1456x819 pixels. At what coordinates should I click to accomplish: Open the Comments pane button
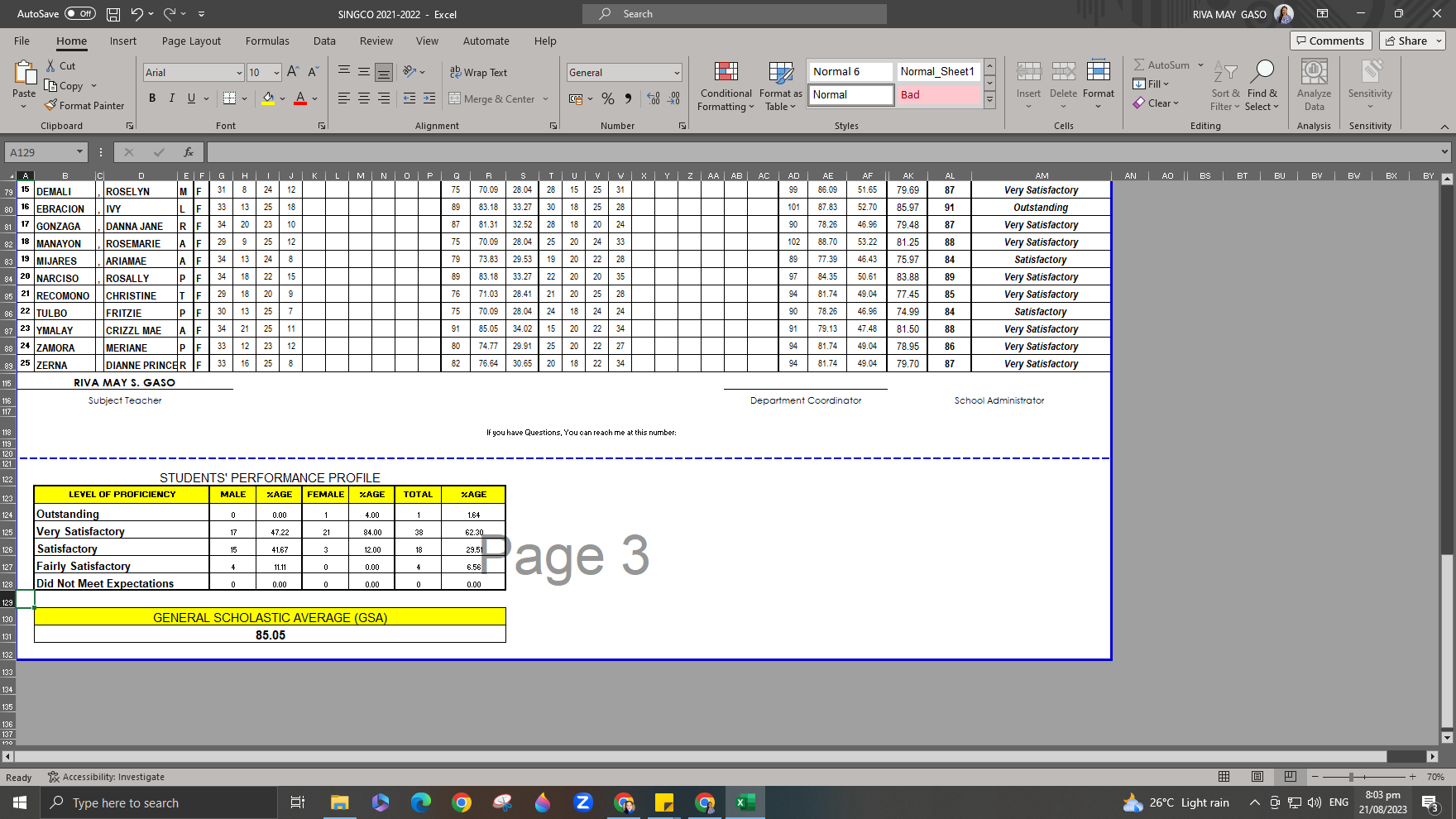[1330, 41]
